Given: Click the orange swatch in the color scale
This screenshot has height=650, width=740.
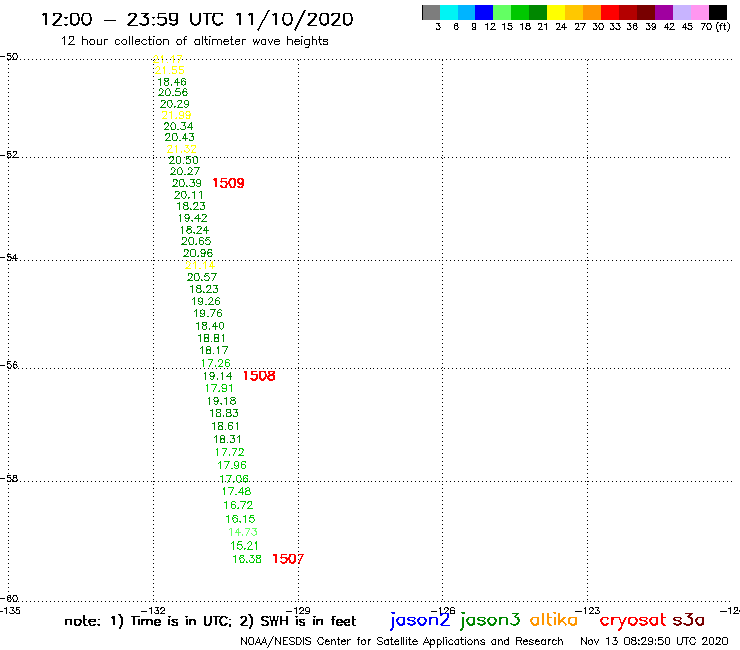Looking at the screenshot, I should 592,12.
